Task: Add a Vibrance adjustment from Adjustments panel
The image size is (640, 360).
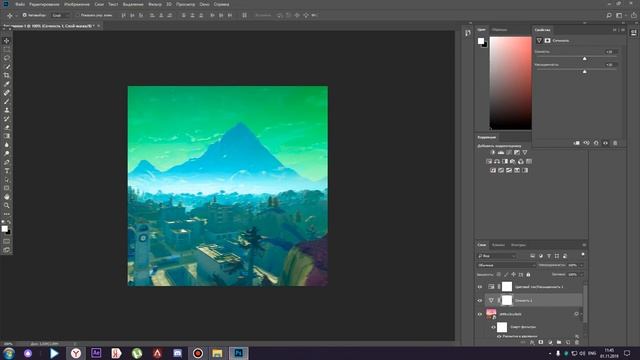Action: pos(525,152)
